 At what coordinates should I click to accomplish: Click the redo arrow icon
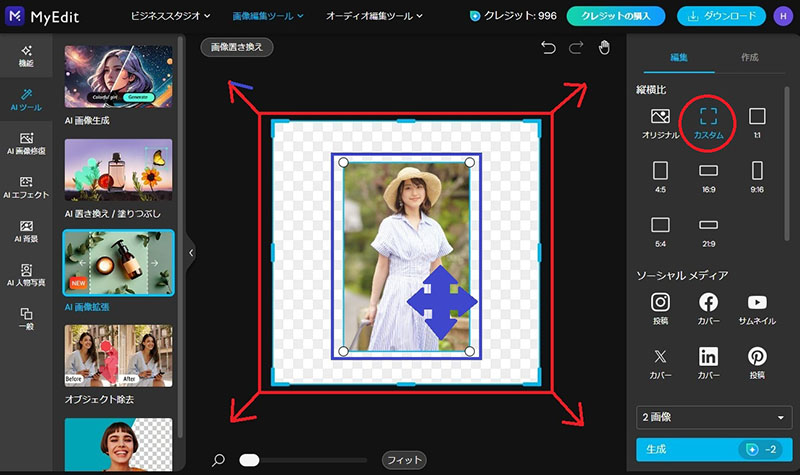(576, 48)
